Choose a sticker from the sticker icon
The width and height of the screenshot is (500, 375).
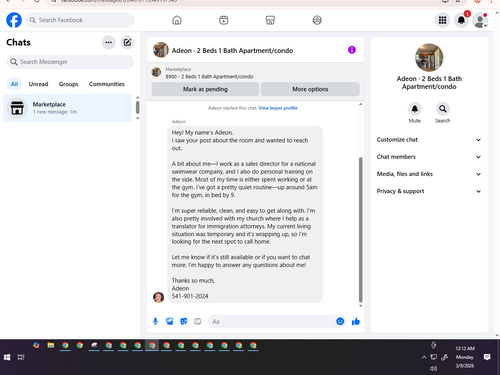click(184, 321)
